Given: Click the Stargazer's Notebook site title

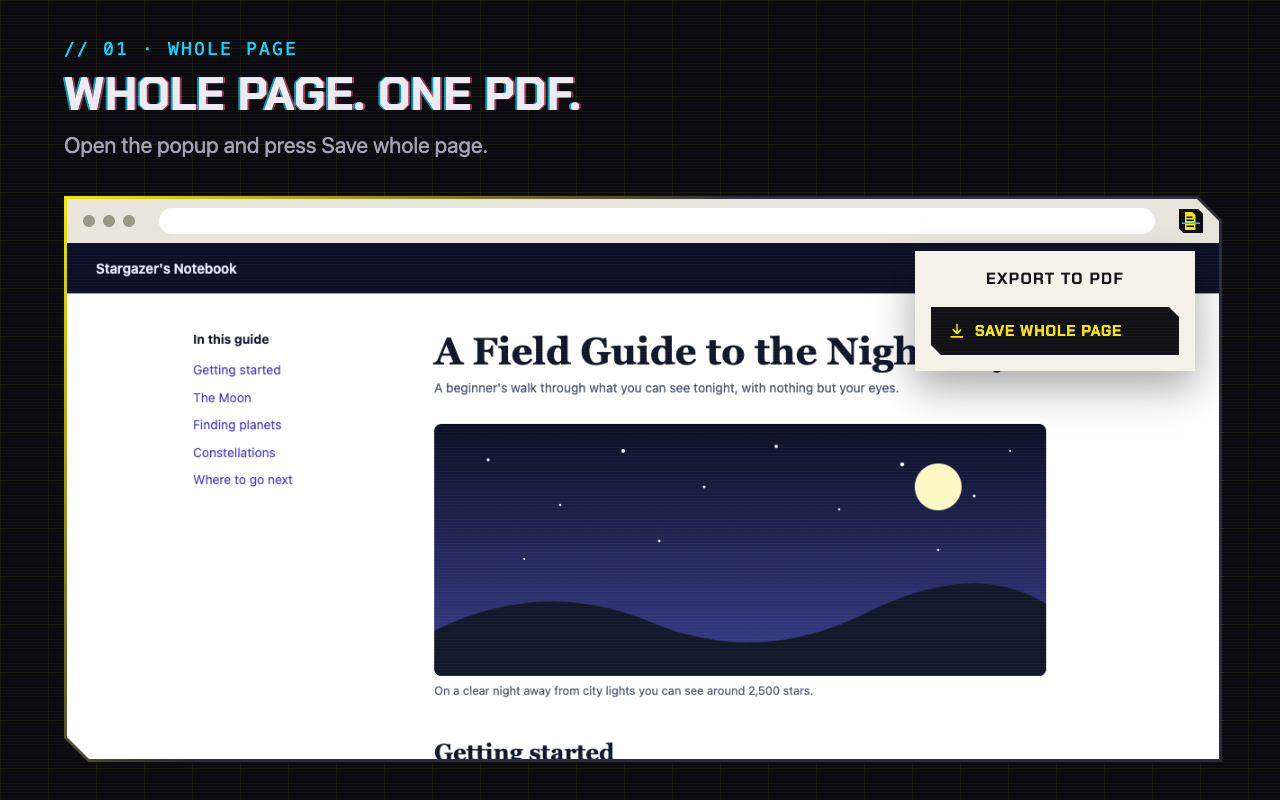Looking at the screenshot, I should pos(166,269).
